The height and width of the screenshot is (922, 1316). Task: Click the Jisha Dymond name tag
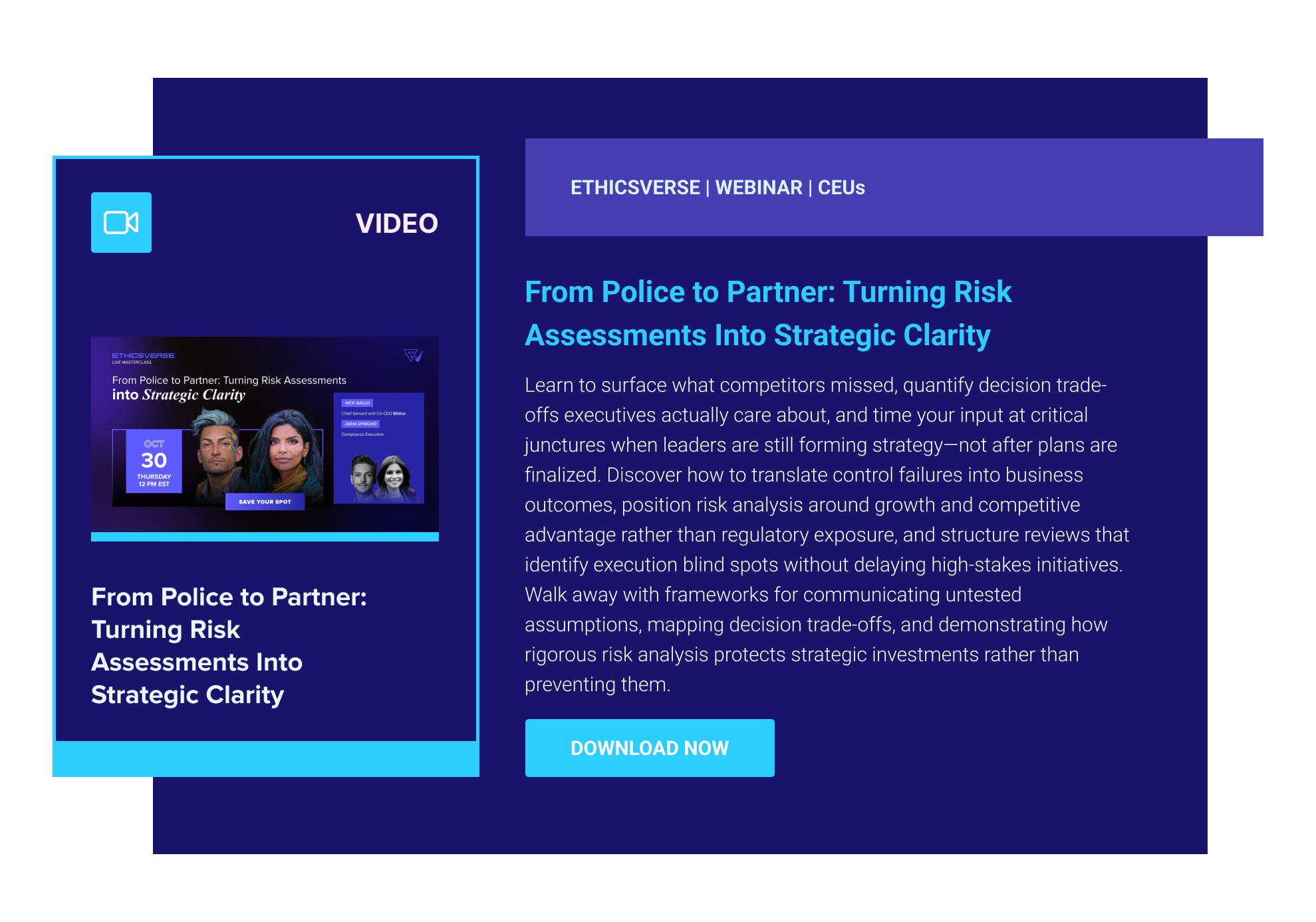pos(360,424)
